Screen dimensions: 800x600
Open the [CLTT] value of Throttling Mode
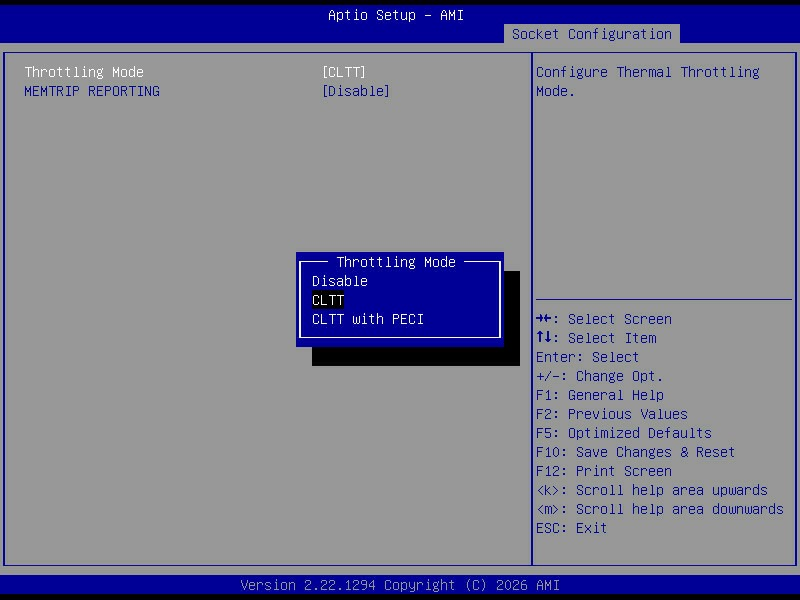click(344, 72)
